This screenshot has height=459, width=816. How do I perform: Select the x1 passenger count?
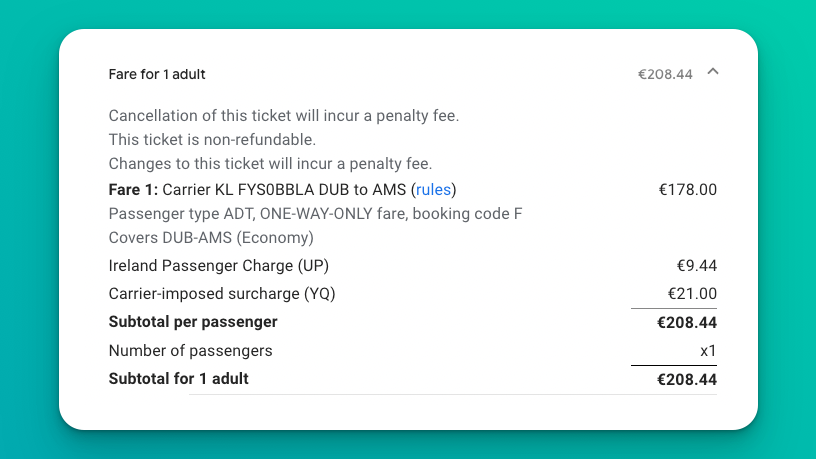[708, 351]
